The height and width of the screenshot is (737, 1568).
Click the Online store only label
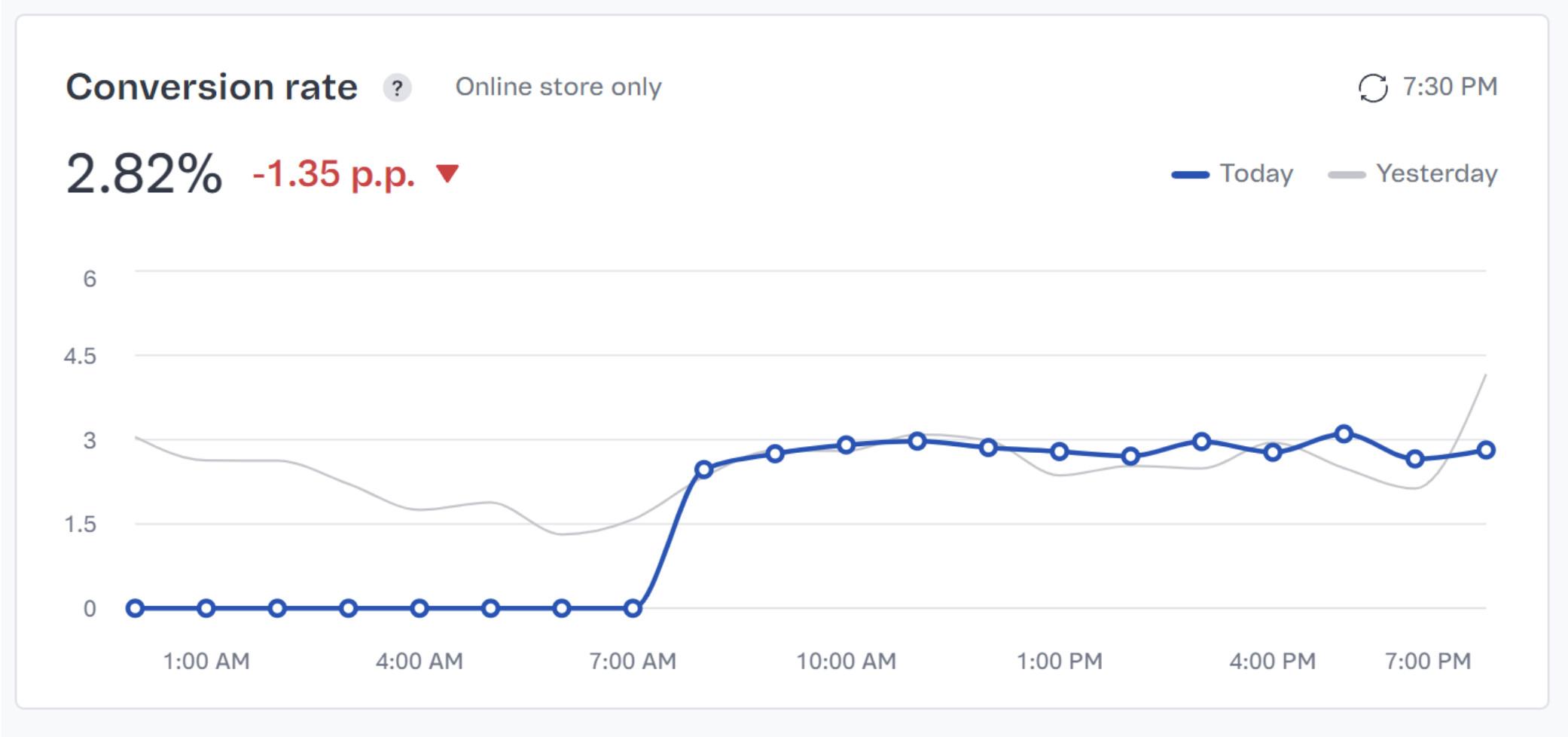point(558,87)
